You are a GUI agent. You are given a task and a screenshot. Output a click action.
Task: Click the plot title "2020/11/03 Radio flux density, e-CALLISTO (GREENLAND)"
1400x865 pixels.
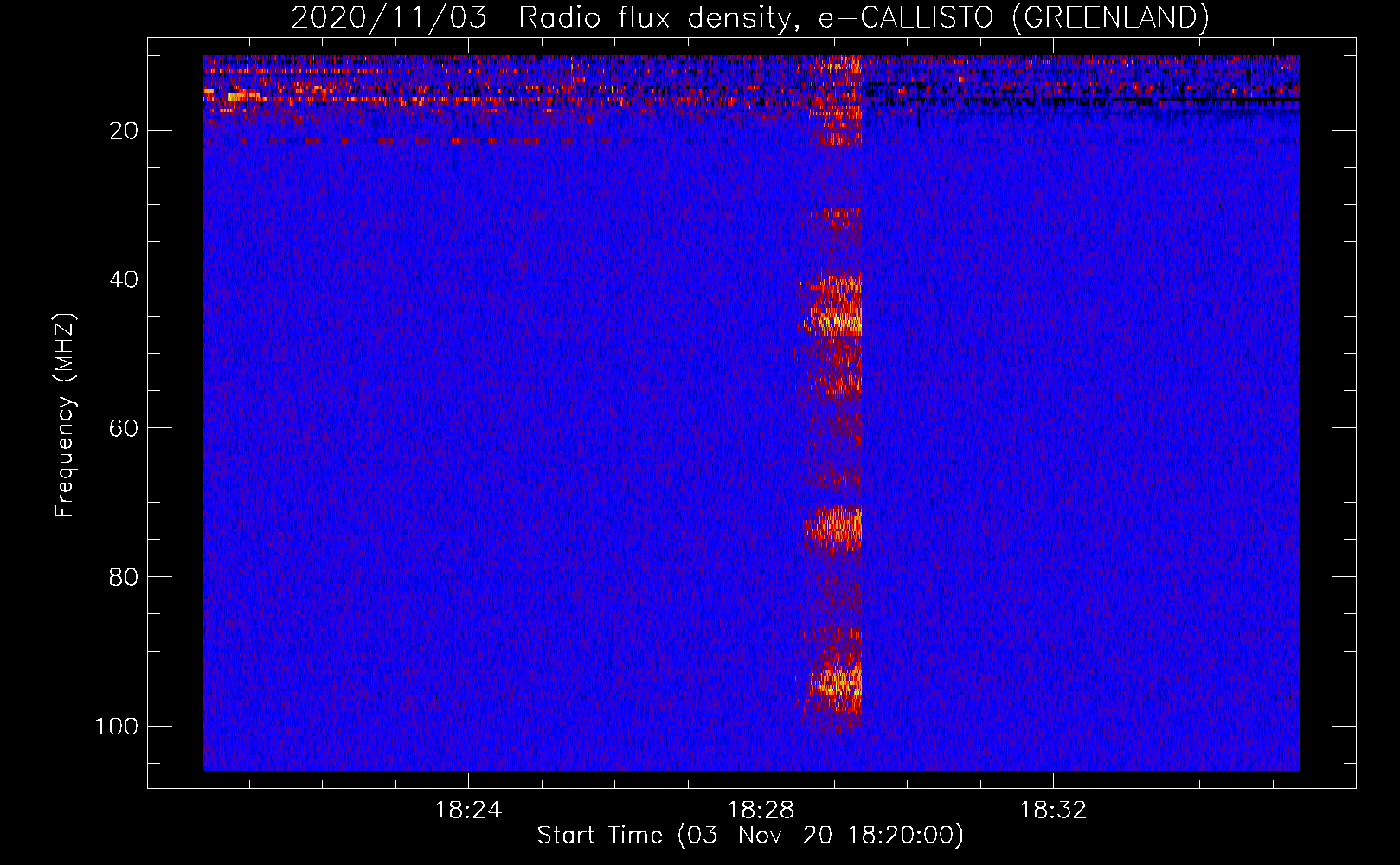click(x=749, y=17)
